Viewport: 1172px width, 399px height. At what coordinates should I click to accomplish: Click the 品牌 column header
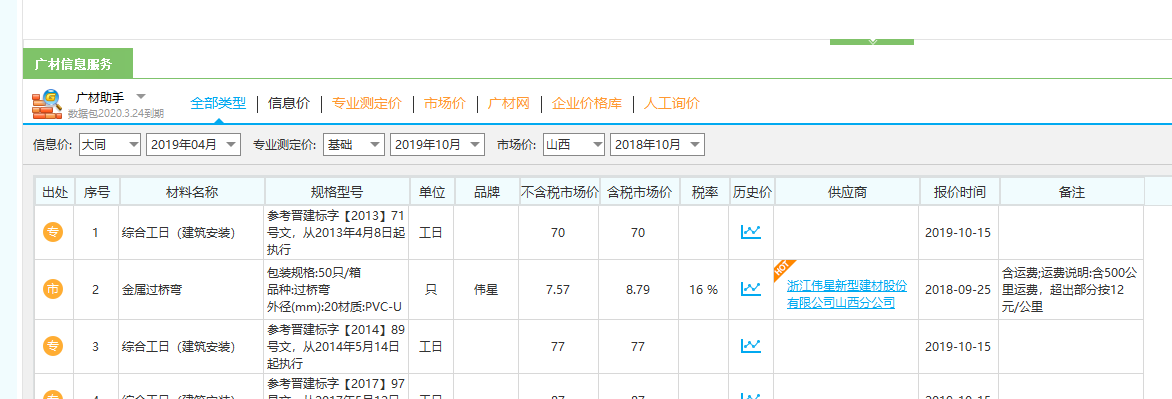487,192
